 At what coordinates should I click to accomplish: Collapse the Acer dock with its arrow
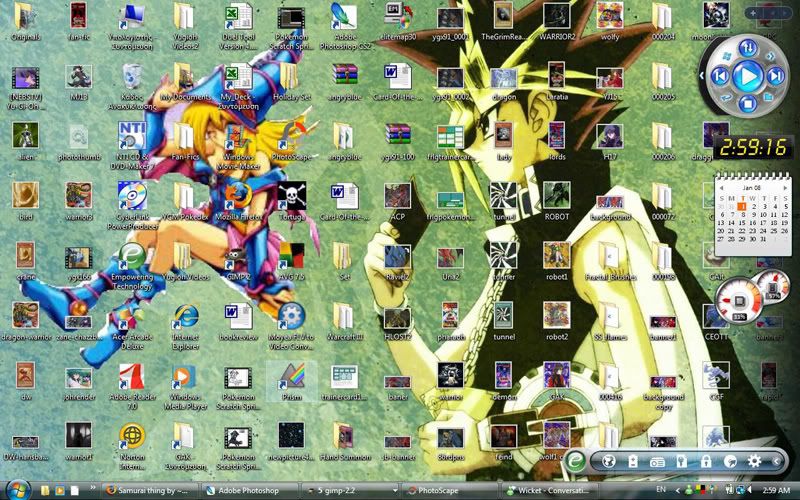pyautogui.click(x=777, y=462)
